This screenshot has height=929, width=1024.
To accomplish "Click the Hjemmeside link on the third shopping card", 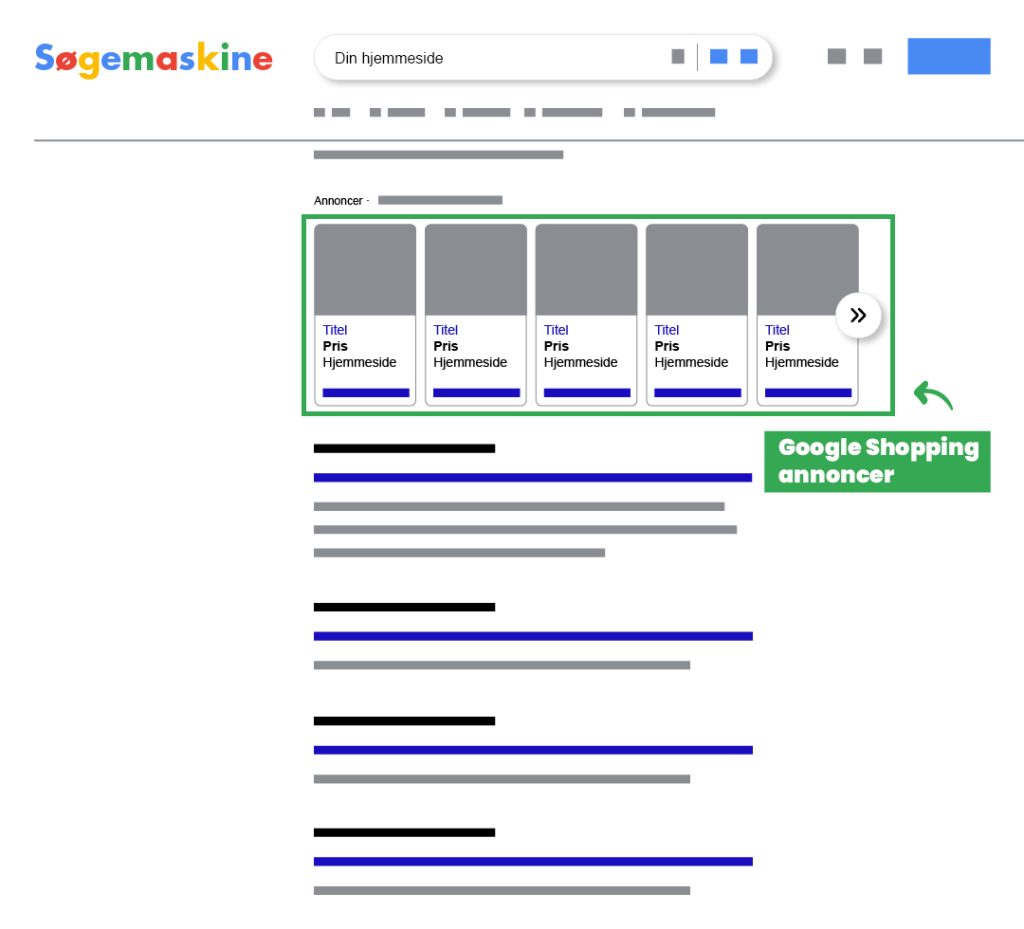I will pyautogui.click(x=582, y=362).
